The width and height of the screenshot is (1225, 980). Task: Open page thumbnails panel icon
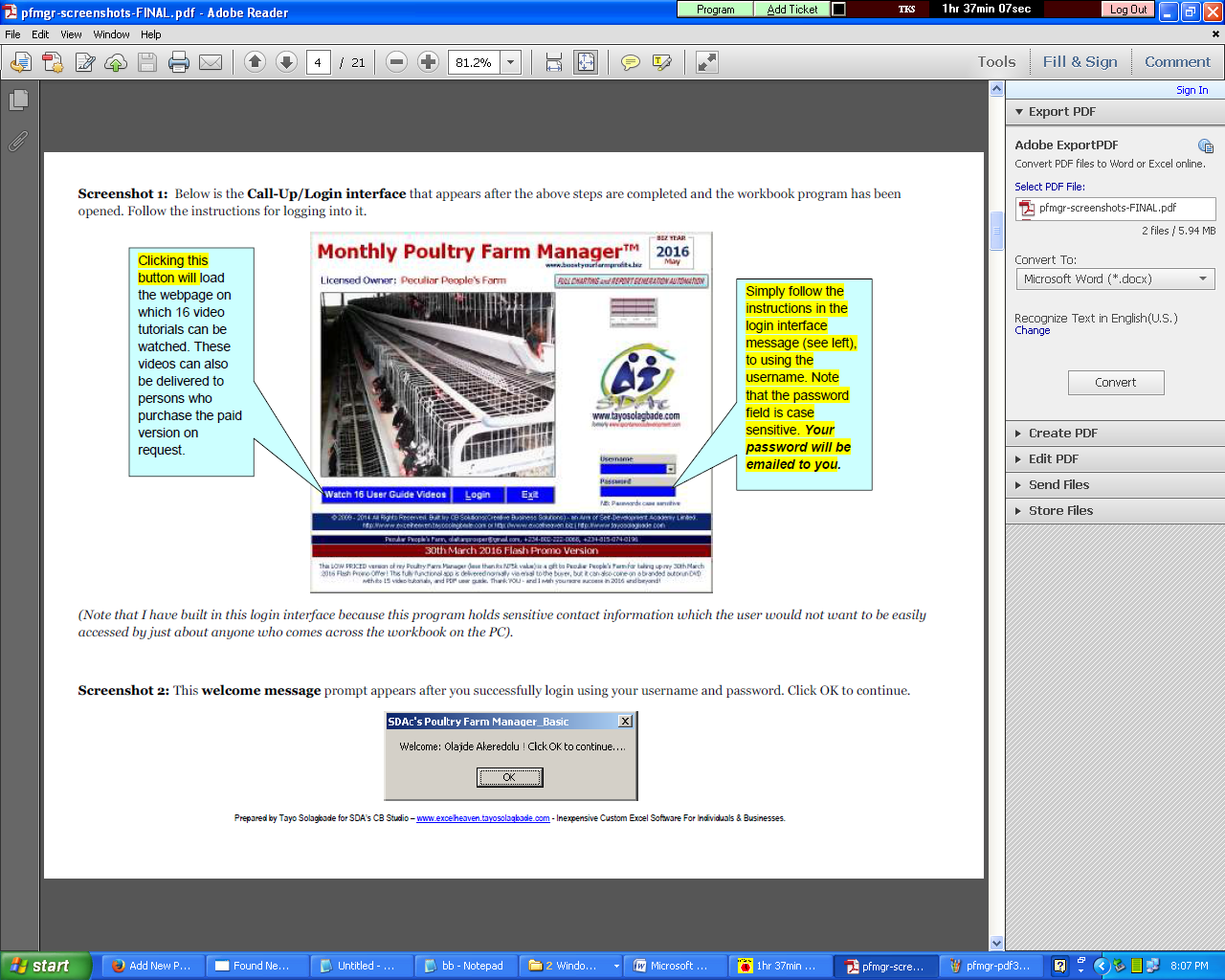[18, 100]
